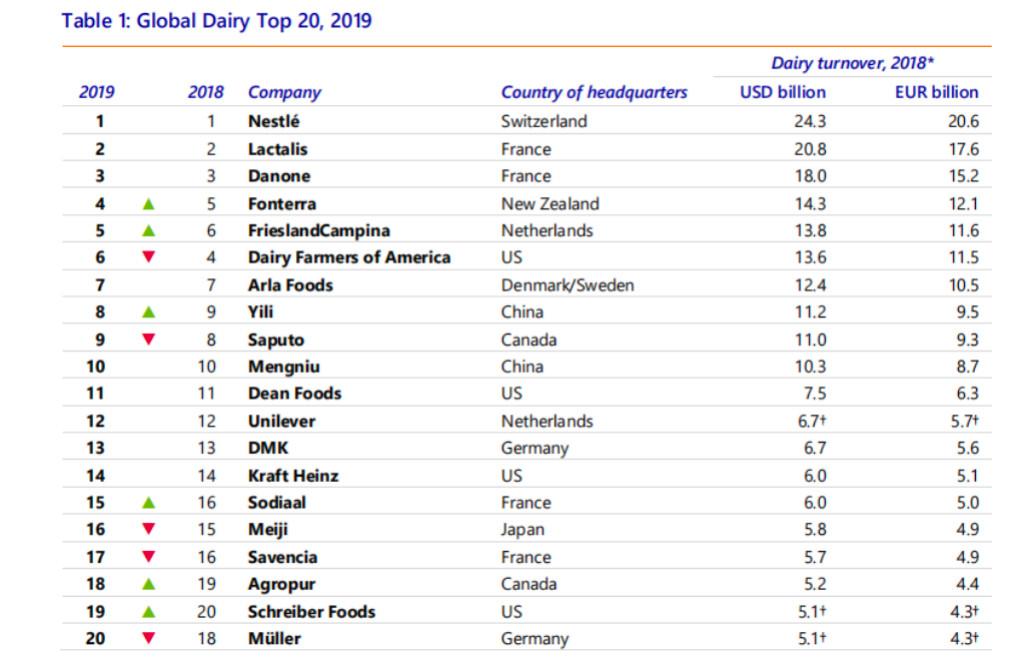Click the USD billion column header
The image size is (1032, 664).
pos(782,92)
